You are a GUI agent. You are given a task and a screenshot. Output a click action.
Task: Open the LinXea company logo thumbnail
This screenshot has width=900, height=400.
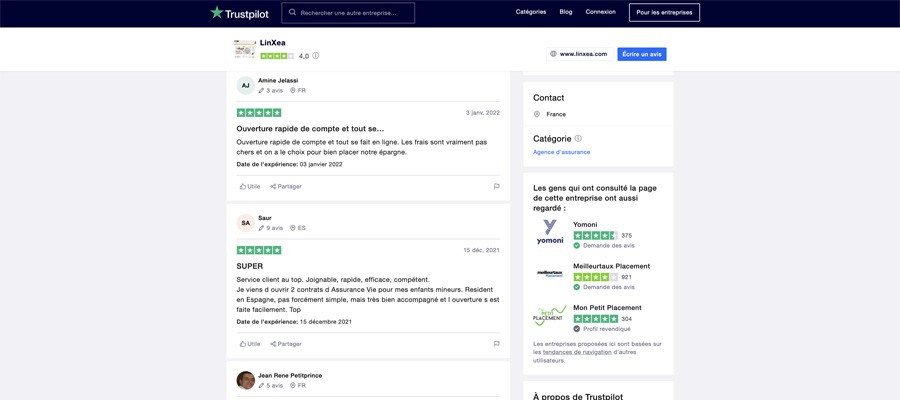pyautogui.click(x=245, y=49)
